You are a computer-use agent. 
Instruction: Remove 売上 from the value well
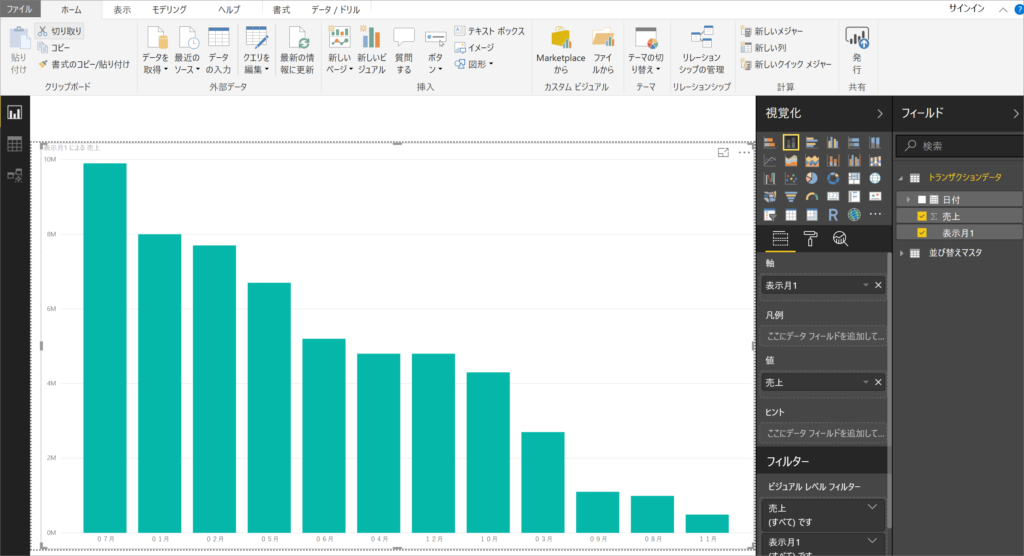(x=878, y=382)
